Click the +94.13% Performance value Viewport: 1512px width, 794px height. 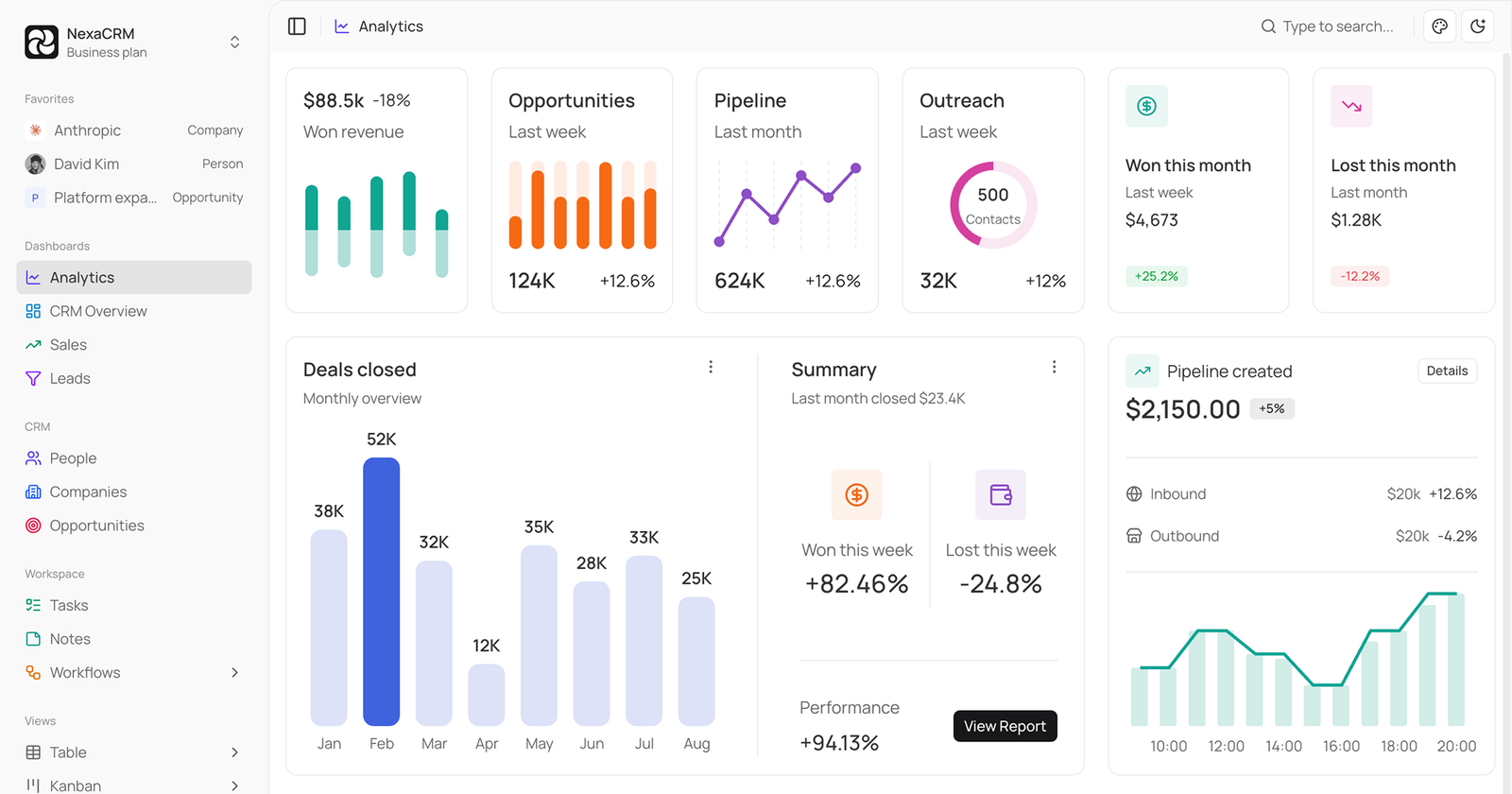(839, 743)
